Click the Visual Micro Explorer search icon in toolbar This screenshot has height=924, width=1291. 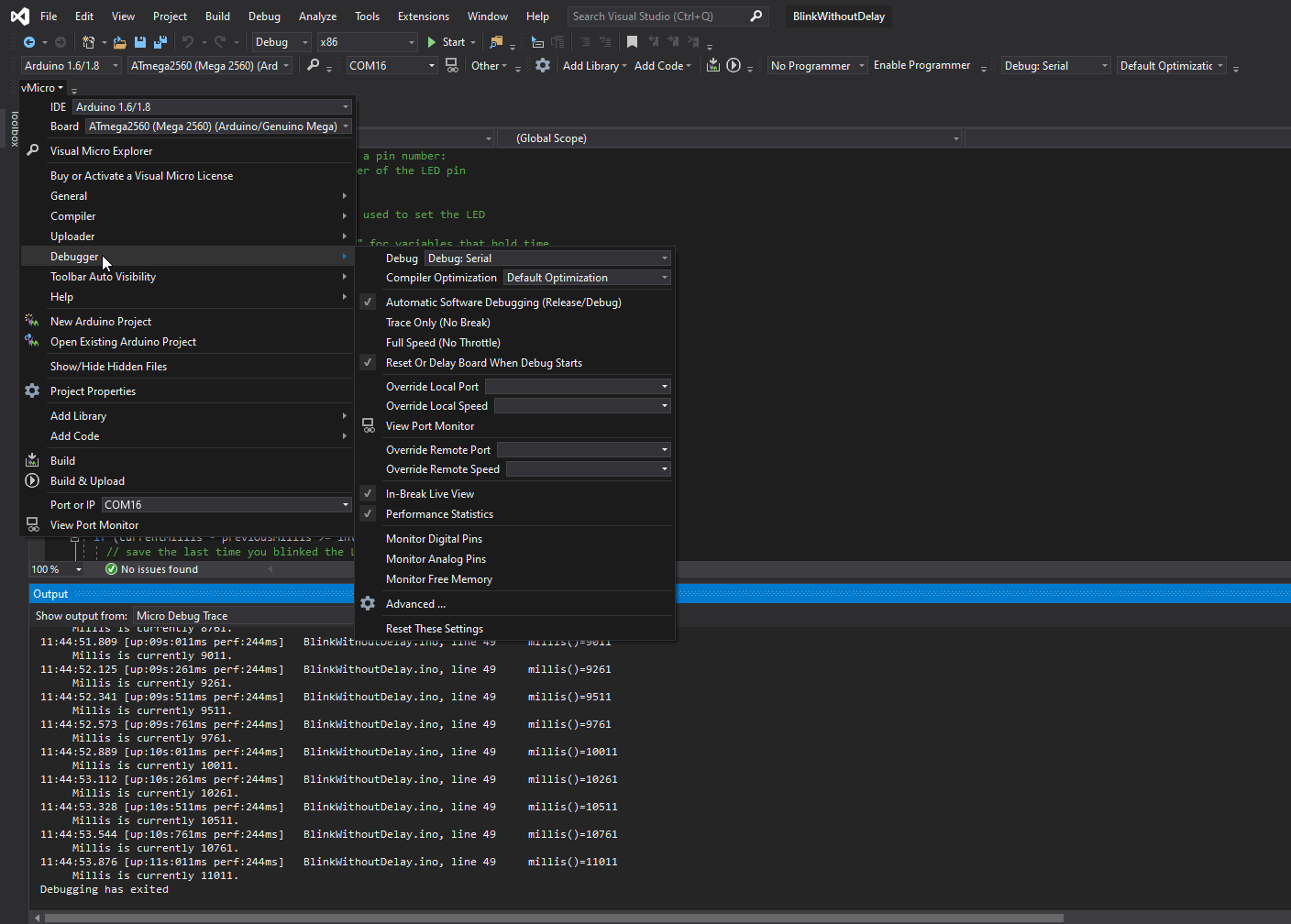coord(314,65)
